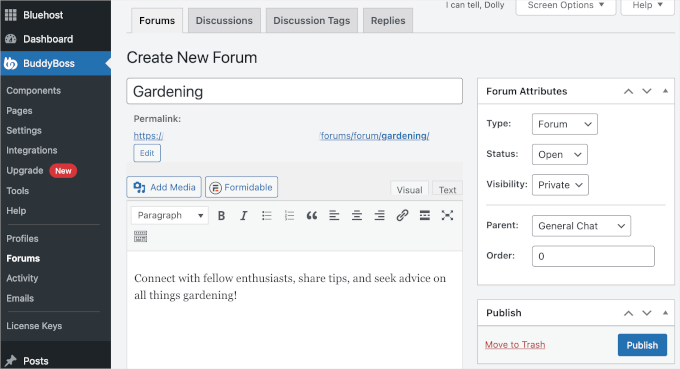
Task: Click the forum title field containing Gardening
Action: click(294, 91)
